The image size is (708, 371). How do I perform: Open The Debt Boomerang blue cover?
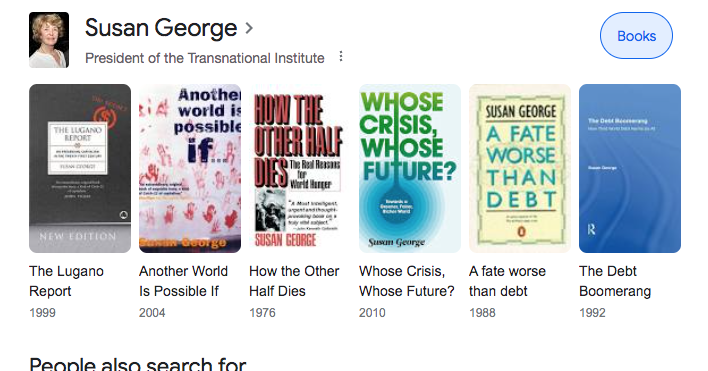(x=630, y=168)
